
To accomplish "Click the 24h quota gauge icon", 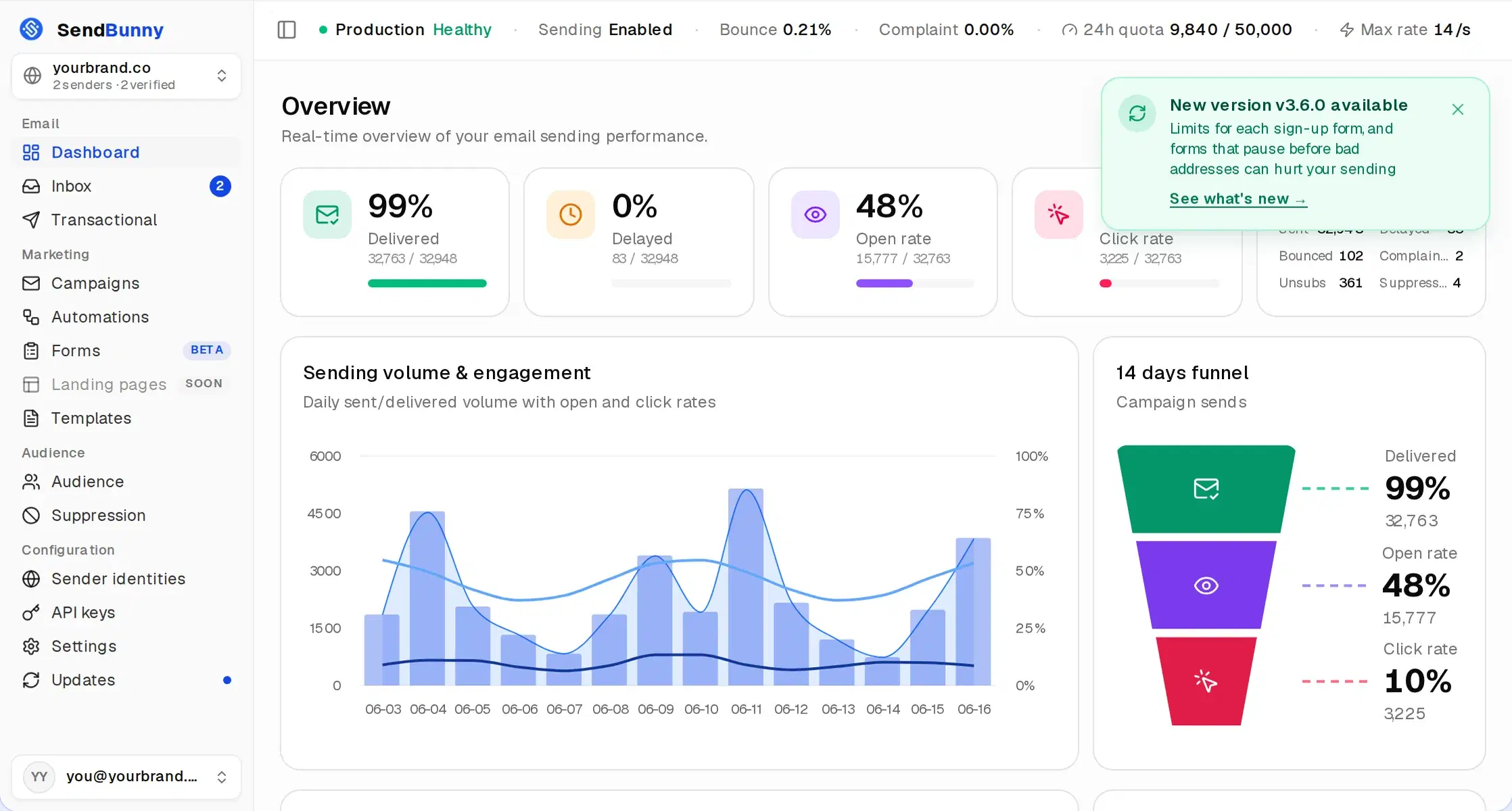I will [x=1069, y=30].
